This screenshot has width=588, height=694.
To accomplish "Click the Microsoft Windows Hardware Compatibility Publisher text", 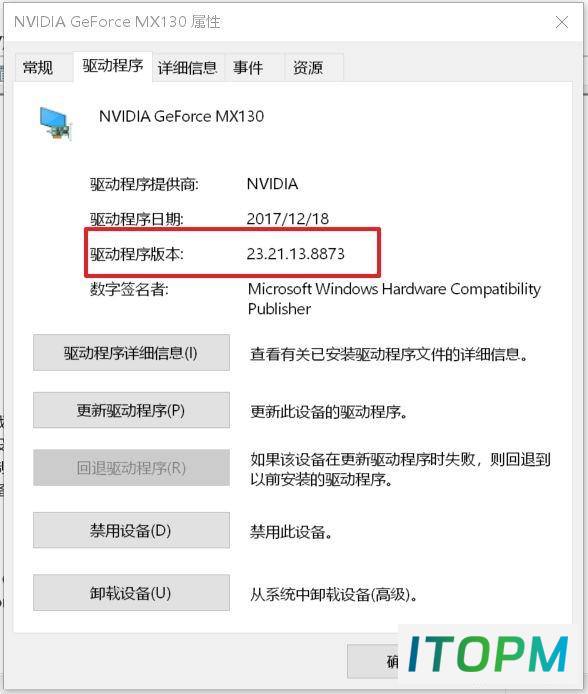I will [394, 299].
